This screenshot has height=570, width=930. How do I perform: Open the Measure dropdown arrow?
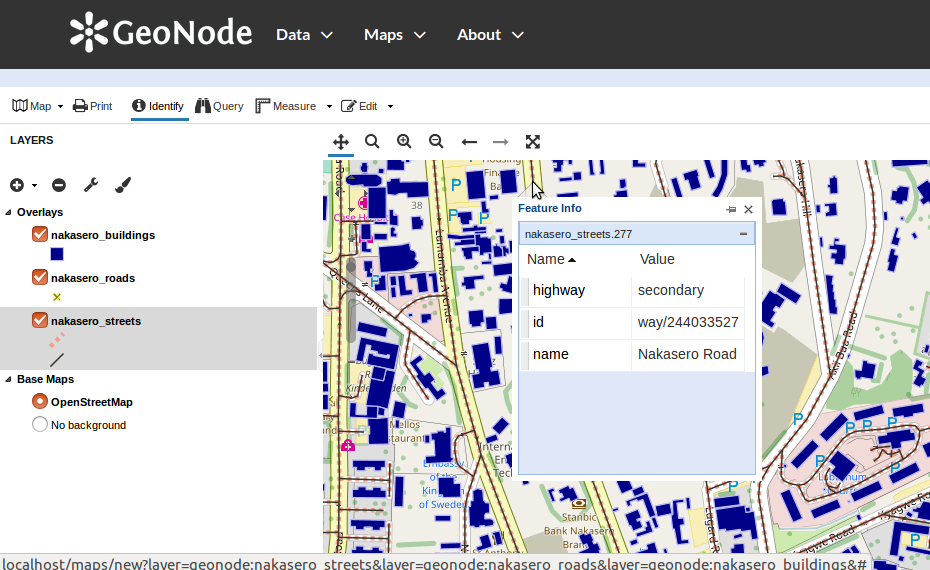click(x=329, y=107)
